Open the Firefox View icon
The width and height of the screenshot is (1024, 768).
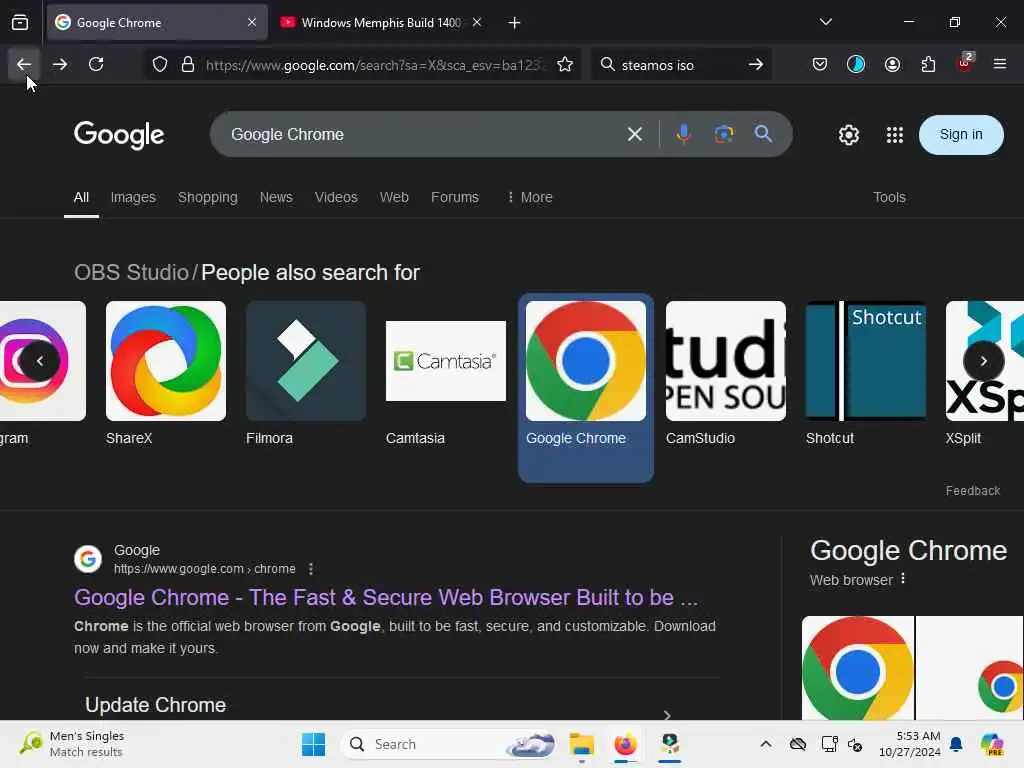[x=20, y=23]
